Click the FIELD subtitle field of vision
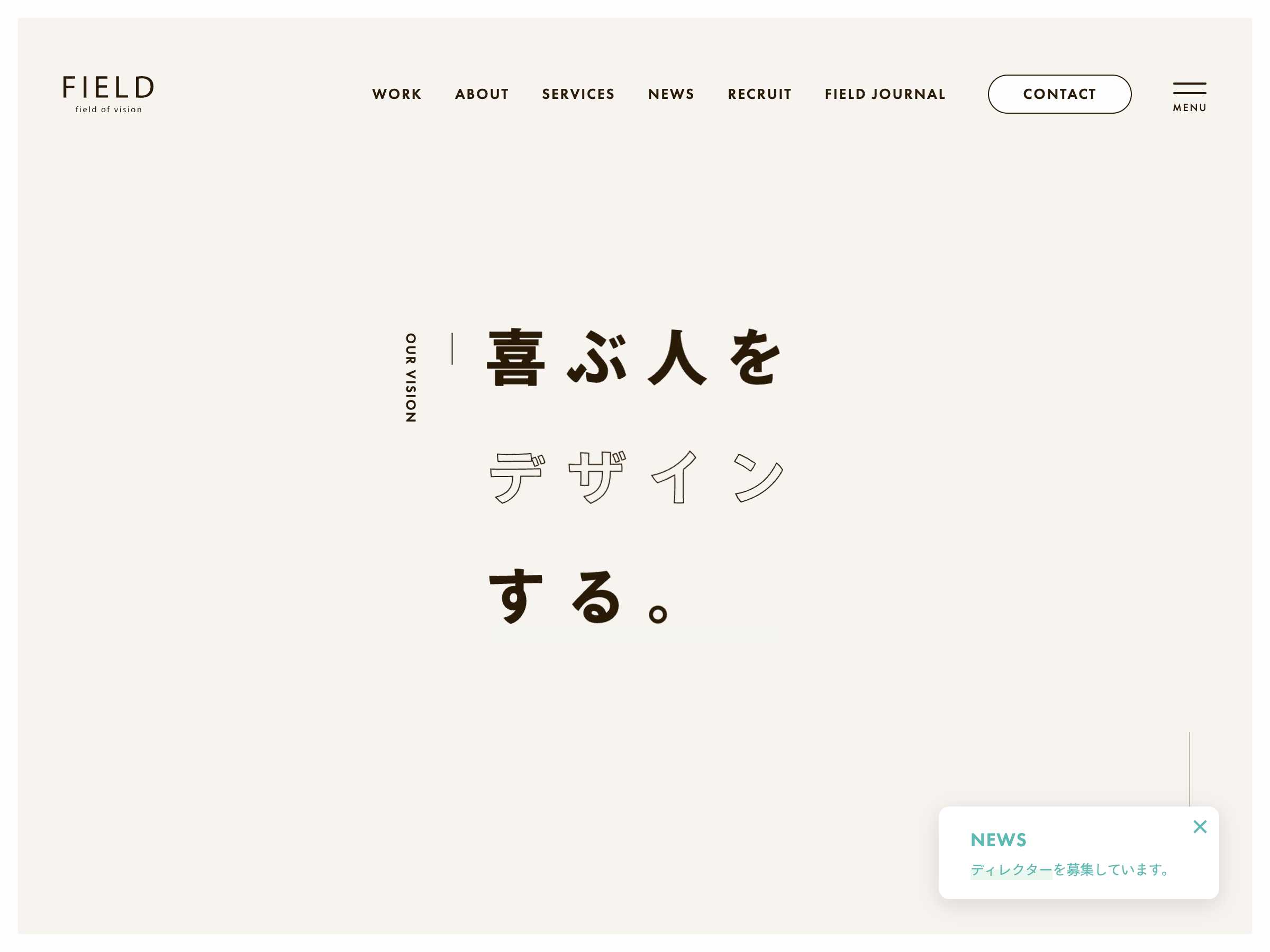Image resolution: width=1270 pixels, height=952 pixels. (x=109, y=109)
